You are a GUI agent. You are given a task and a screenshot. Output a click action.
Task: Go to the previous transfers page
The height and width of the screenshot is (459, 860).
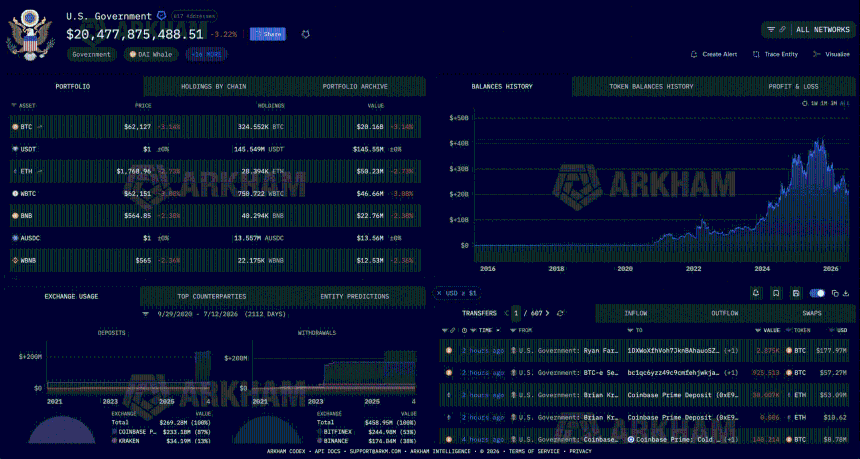pyautogui.click(x=506, y=313)
